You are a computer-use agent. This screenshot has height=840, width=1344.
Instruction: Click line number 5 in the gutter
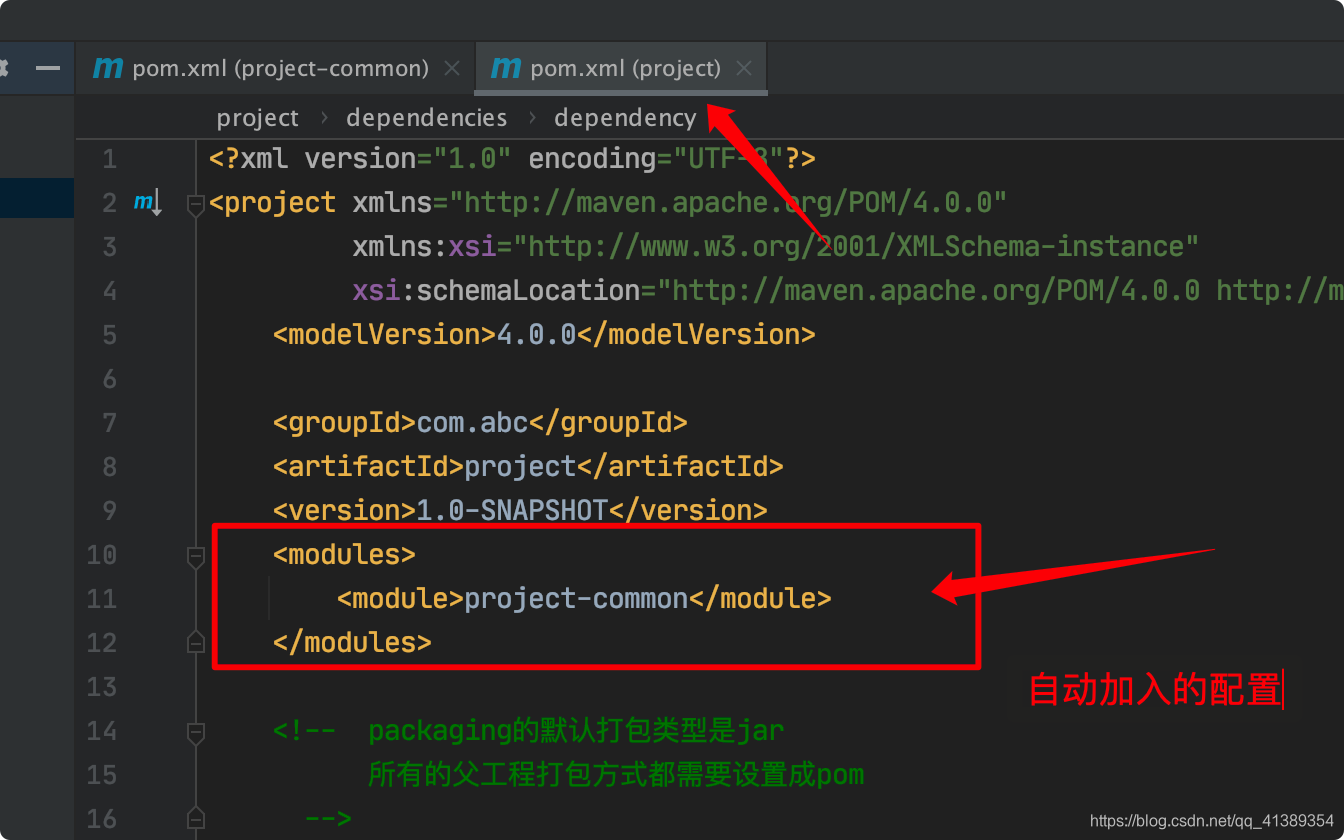pyautogui.click(x=109, y=335)
